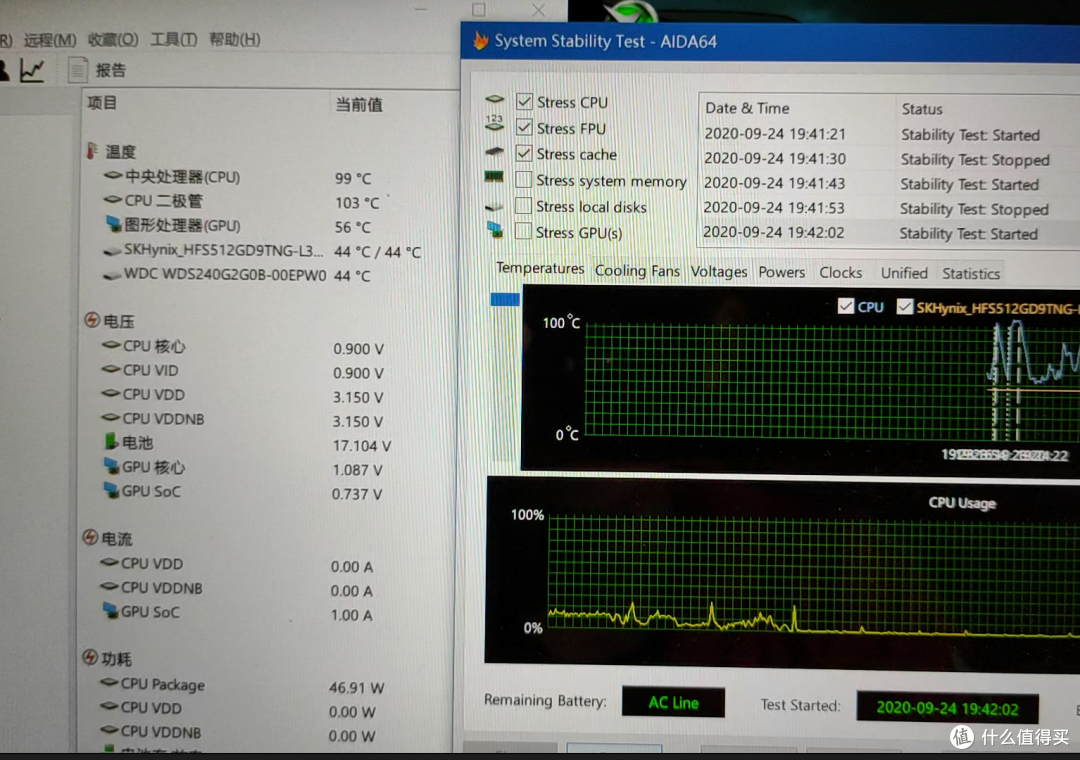
Task: Click the AIDA64 flame icon in title bar
Action: 480,40
